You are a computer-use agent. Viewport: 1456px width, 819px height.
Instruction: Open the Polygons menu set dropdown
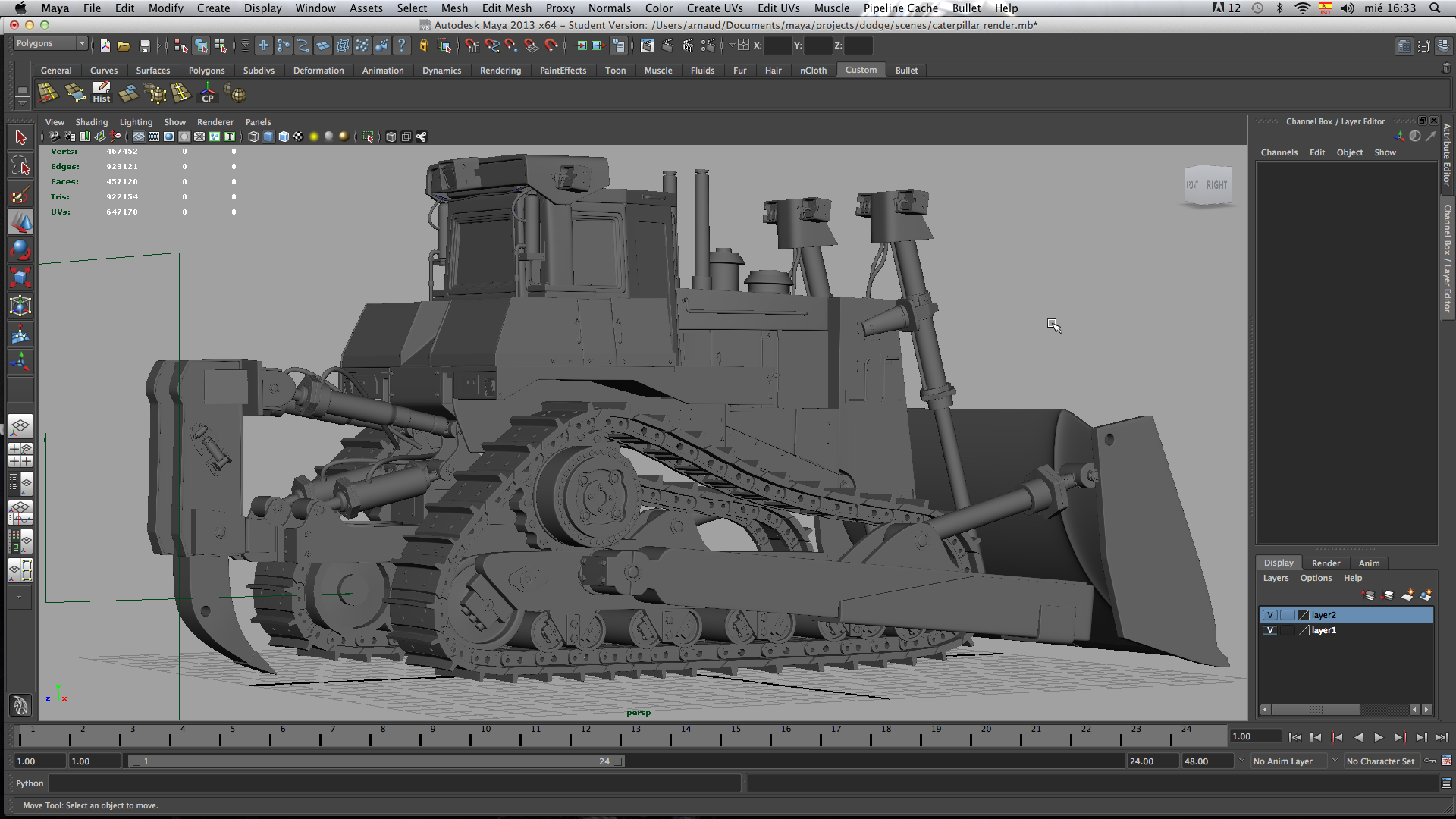(x=81, y=43)
